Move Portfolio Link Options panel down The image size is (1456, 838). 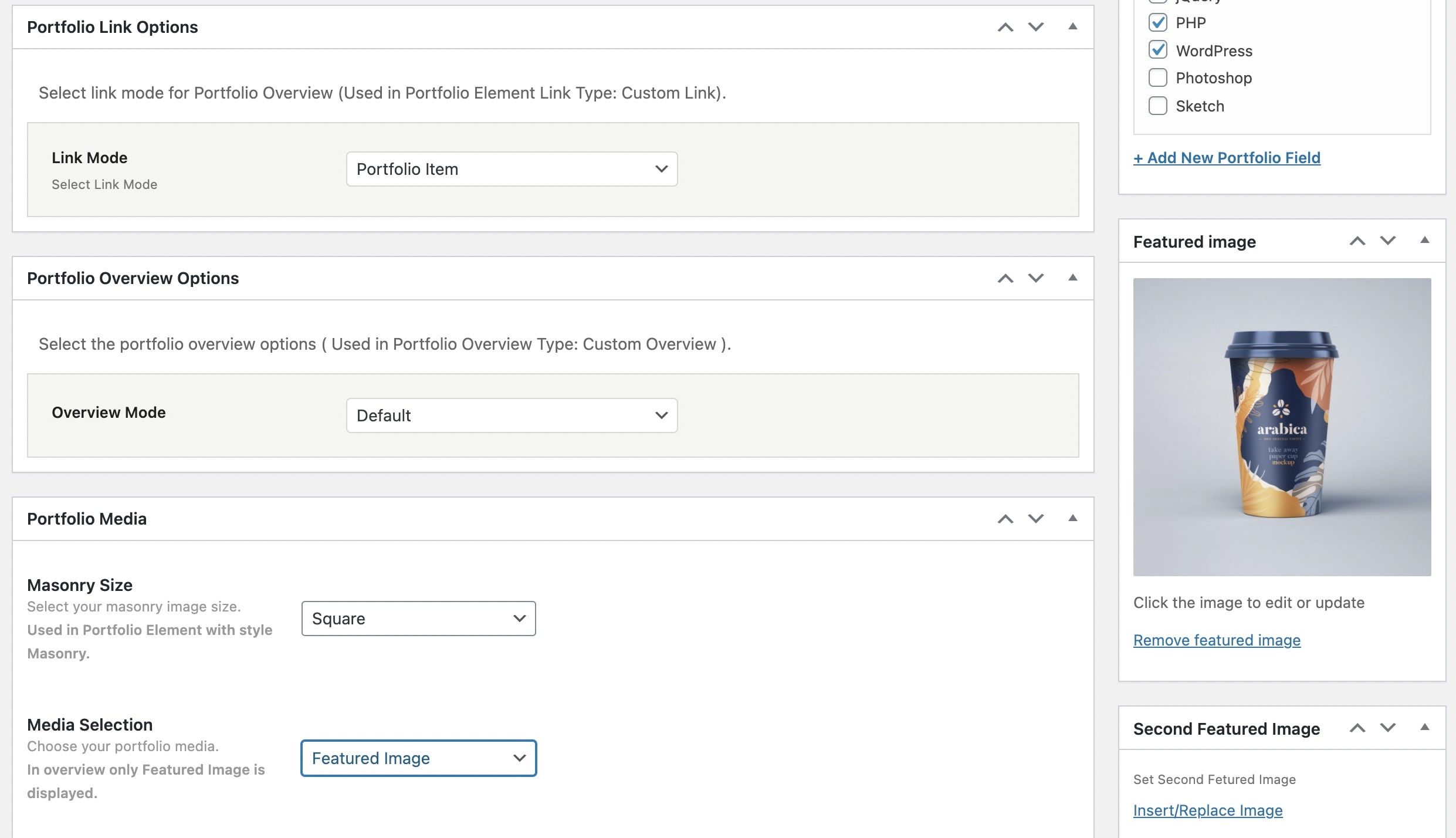[1036, 27]
